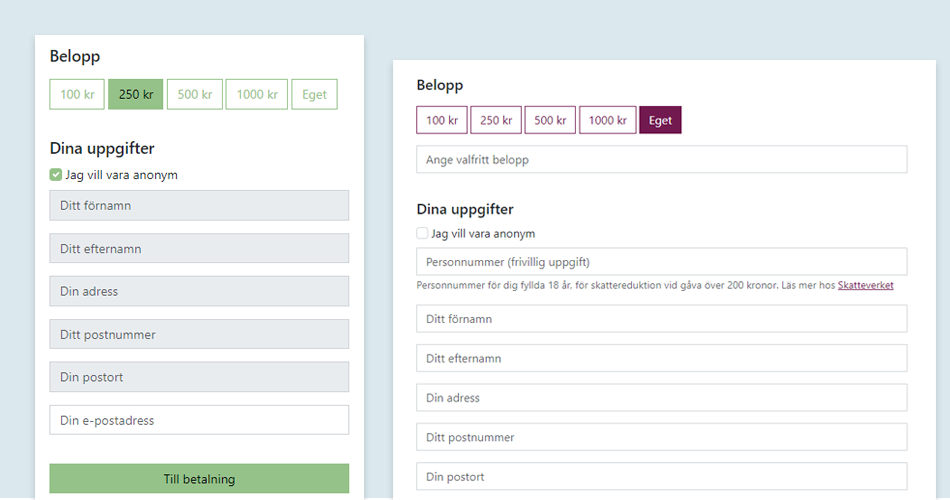Viewport: 950px width, 500px height.
Task: Click the purple Eget amount button
Action: click(660, 121)
